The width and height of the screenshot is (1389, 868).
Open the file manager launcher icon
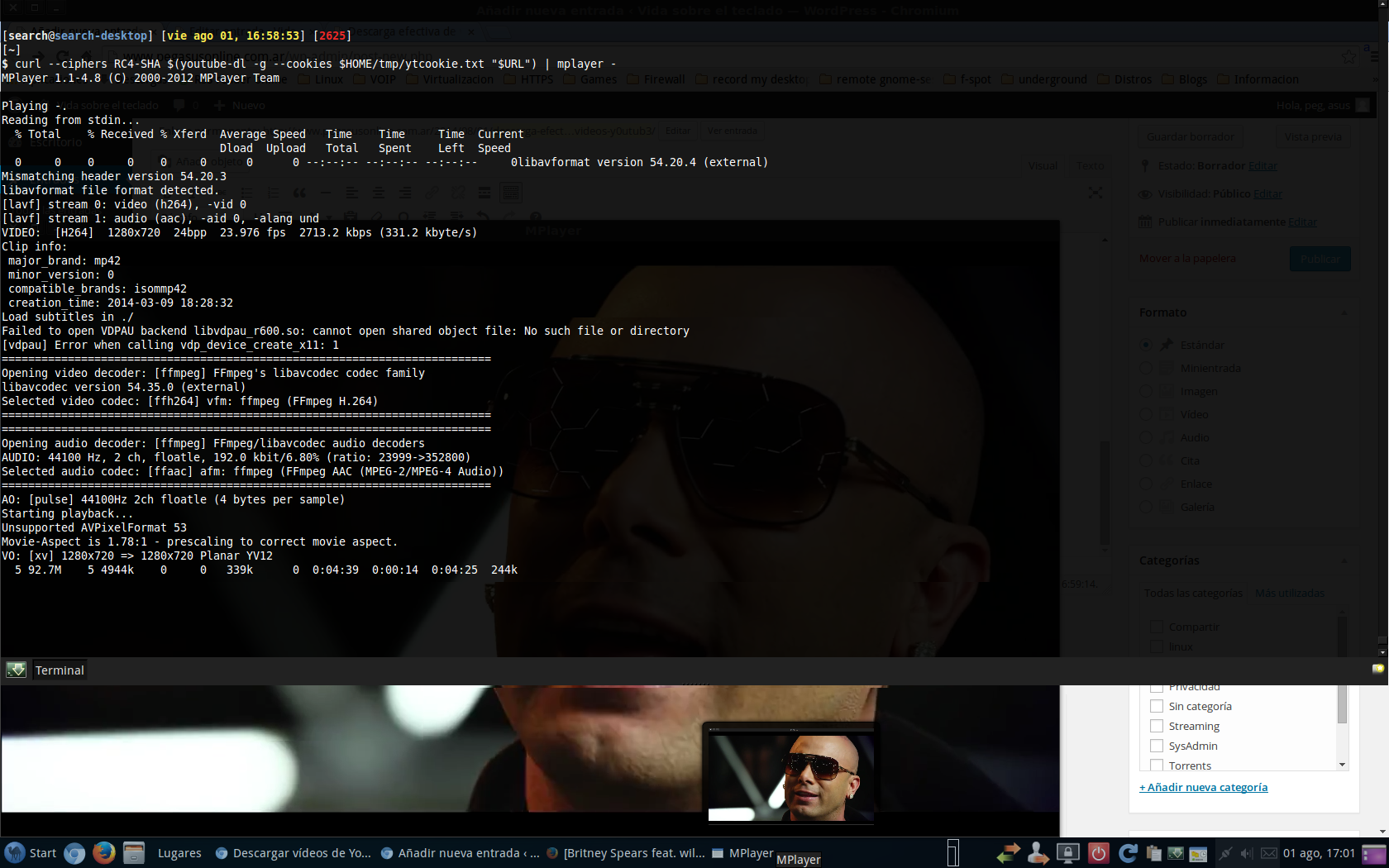(x=134, y=852)
